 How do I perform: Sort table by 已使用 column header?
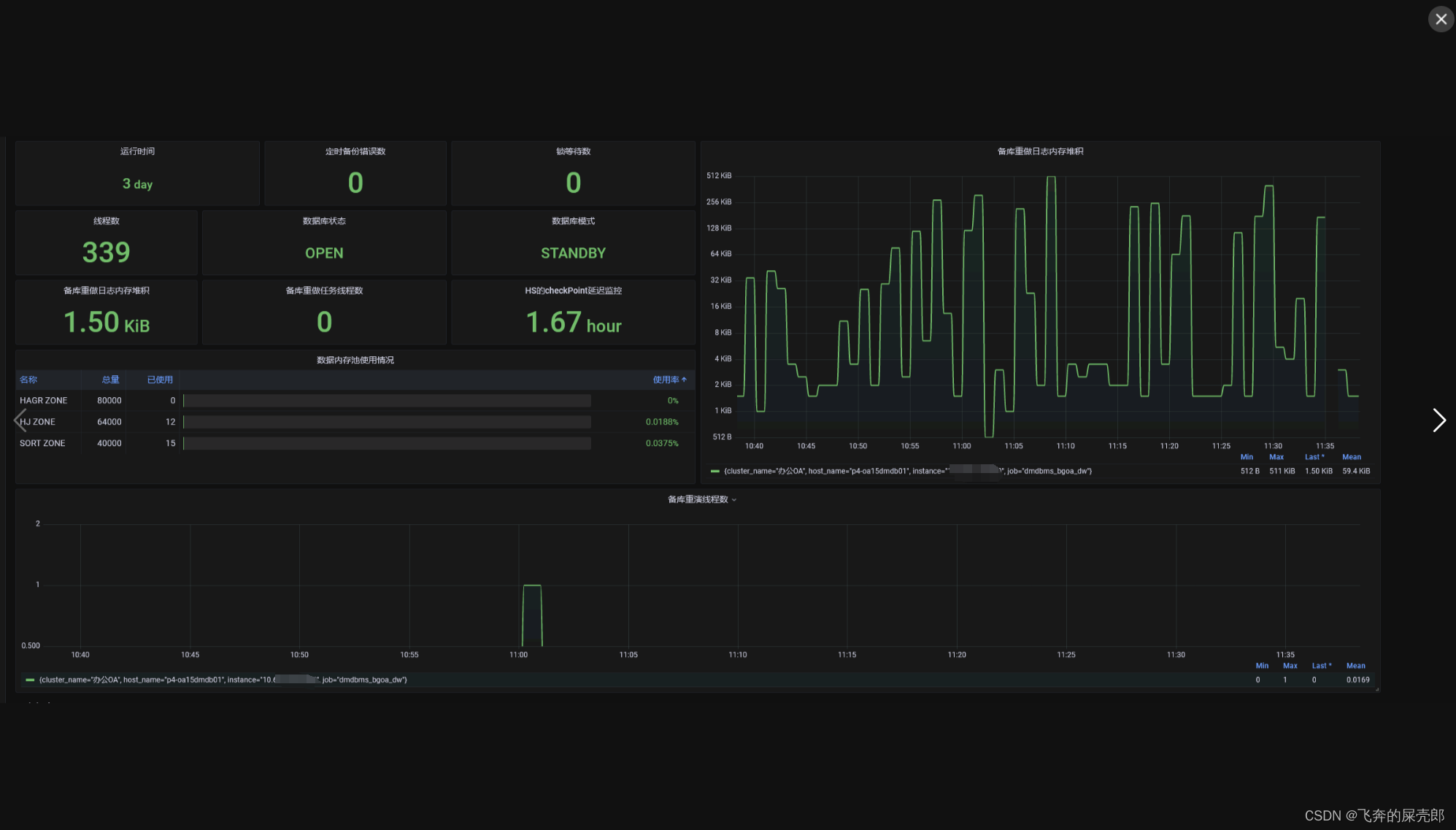pyautogui.click(x=160, y=380)
